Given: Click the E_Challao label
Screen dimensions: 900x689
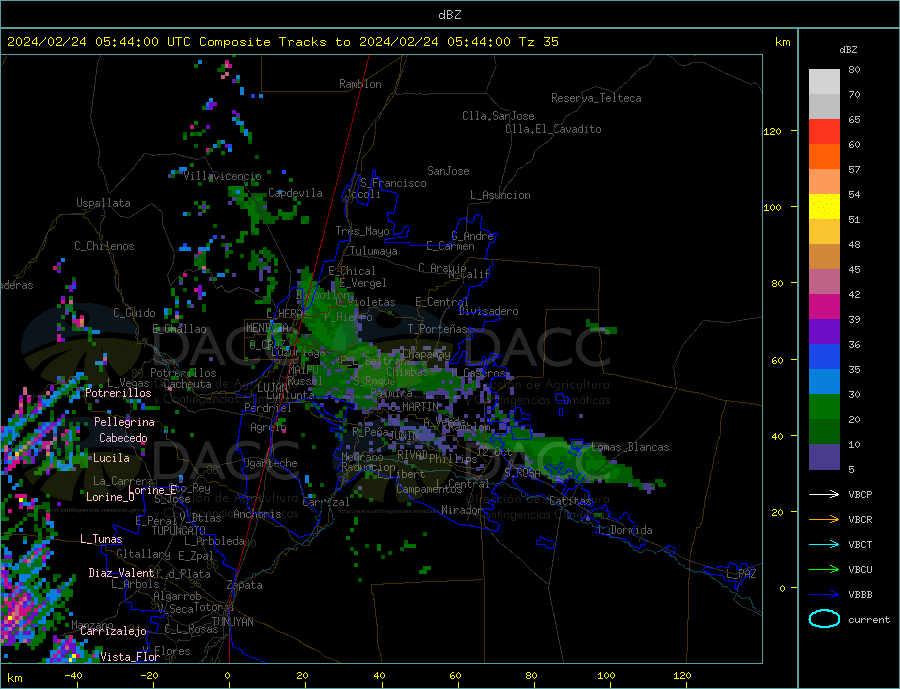Looking at the screenshot, I should click(x=179, y=329).
